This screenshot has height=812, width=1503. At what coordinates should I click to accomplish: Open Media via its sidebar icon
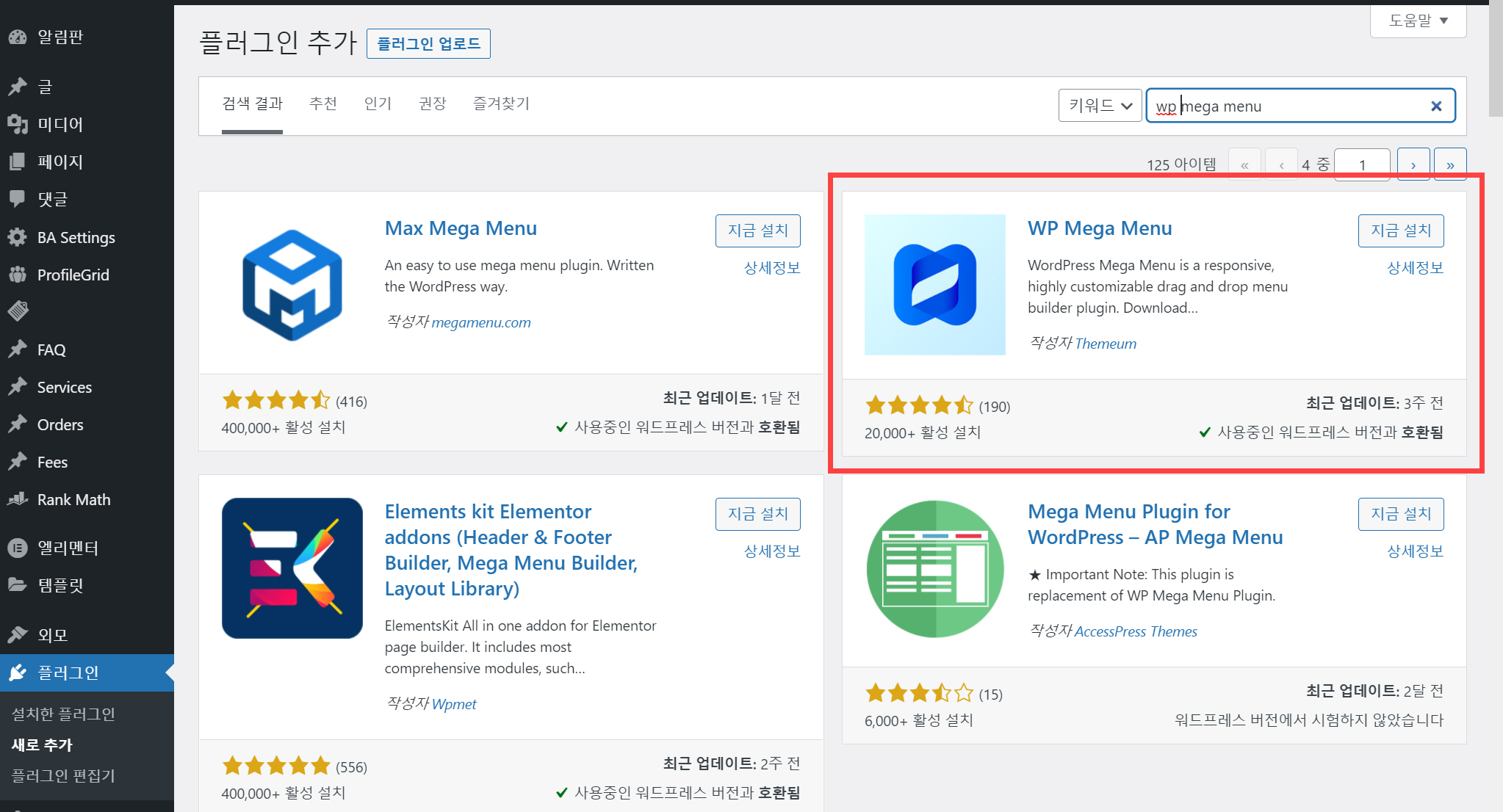pos(18,124)
